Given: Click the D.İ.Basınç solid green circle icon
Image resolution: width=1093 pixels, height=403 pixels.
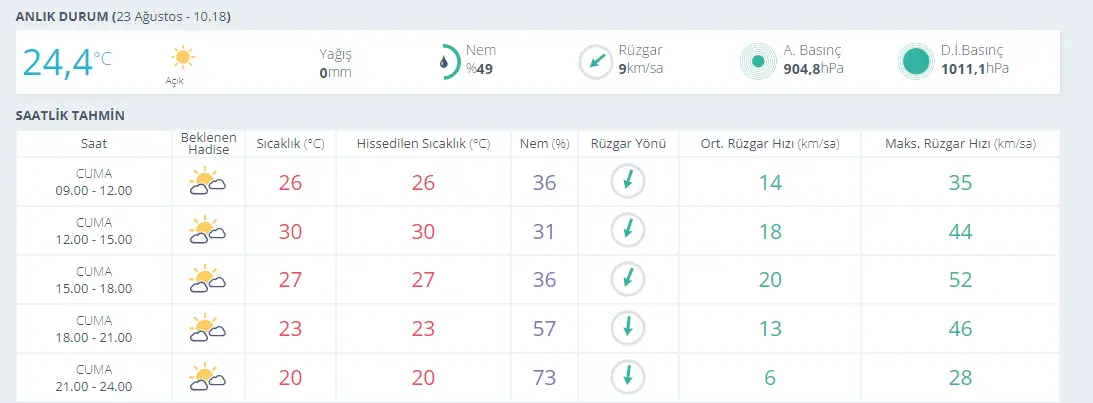Looking at the screenshot, I should (x=916, y=62).
